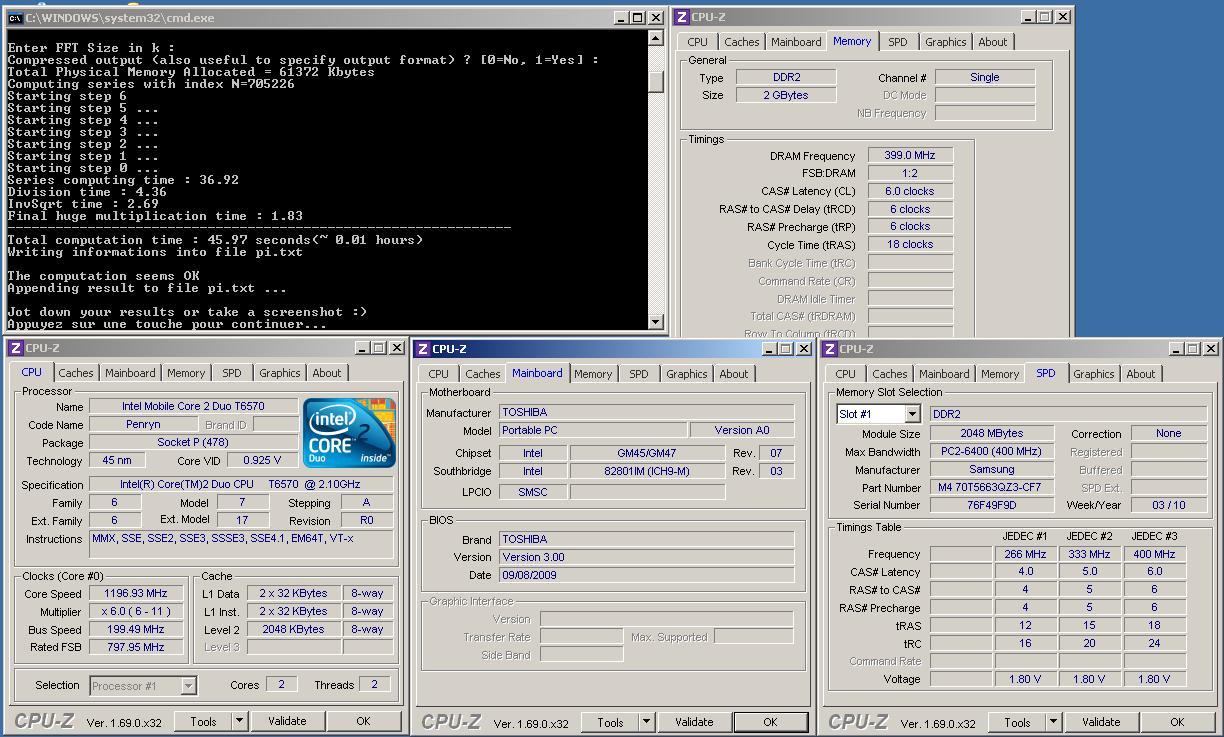1224x737 pixels.
Task: Click Tools button in CPU window
Action: click(x=203, y=720)
